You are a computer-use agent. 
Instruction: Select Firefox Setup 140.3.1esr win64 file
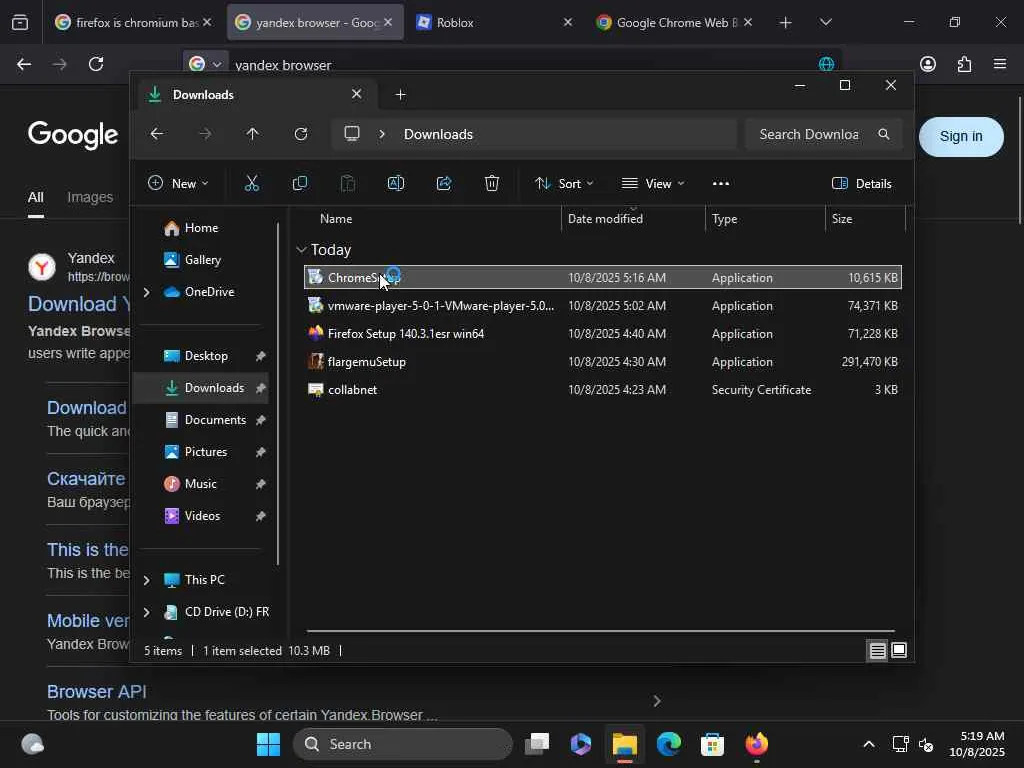tap(603, 334)
